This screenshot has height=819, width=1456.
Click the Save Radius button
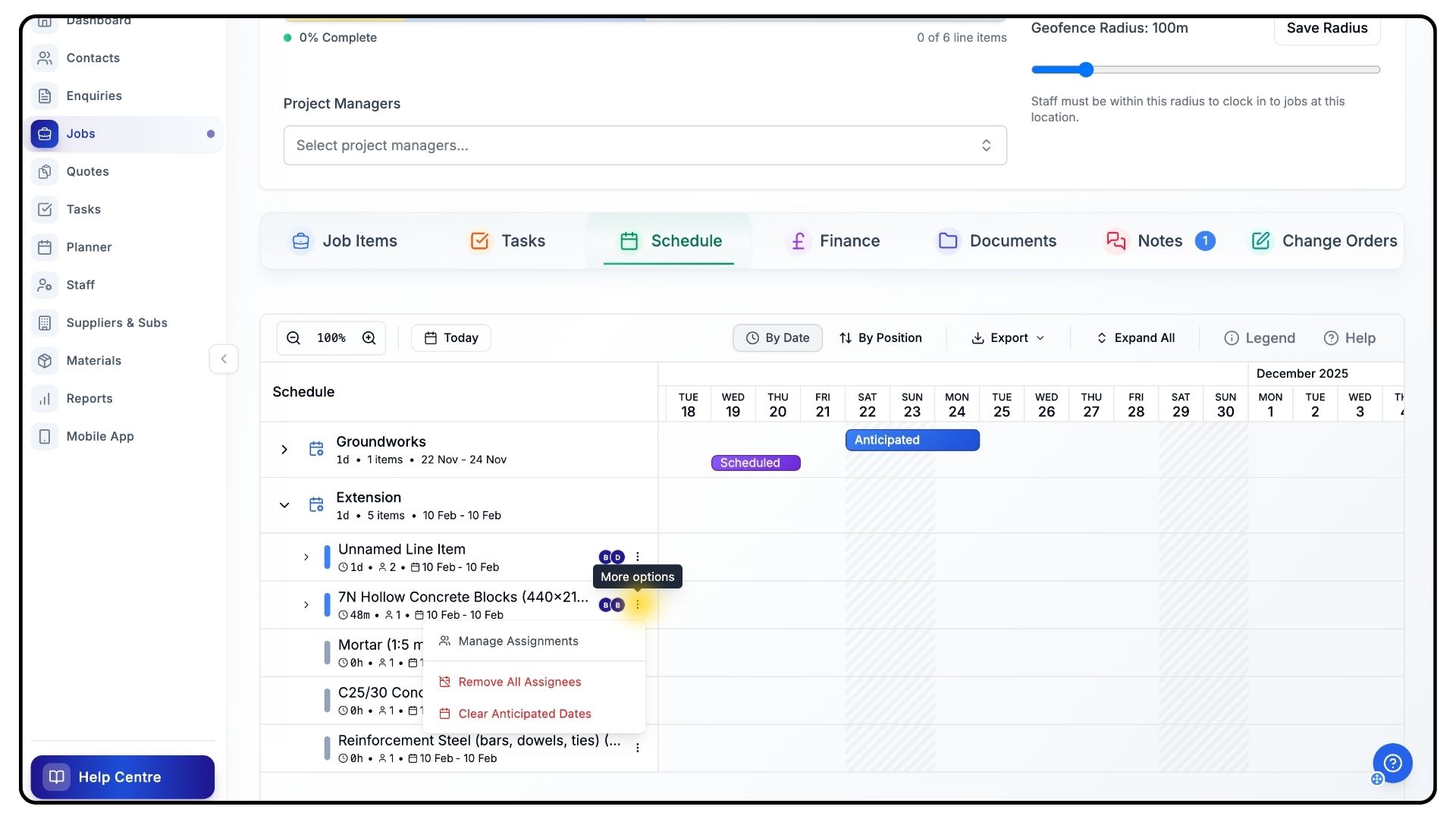coord(1326,28)
